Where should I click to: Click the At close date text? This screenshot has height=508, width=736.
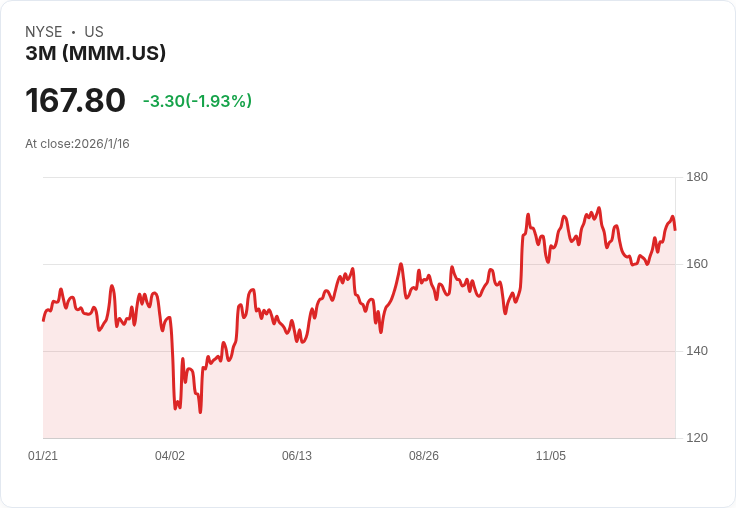click(77, 144)
